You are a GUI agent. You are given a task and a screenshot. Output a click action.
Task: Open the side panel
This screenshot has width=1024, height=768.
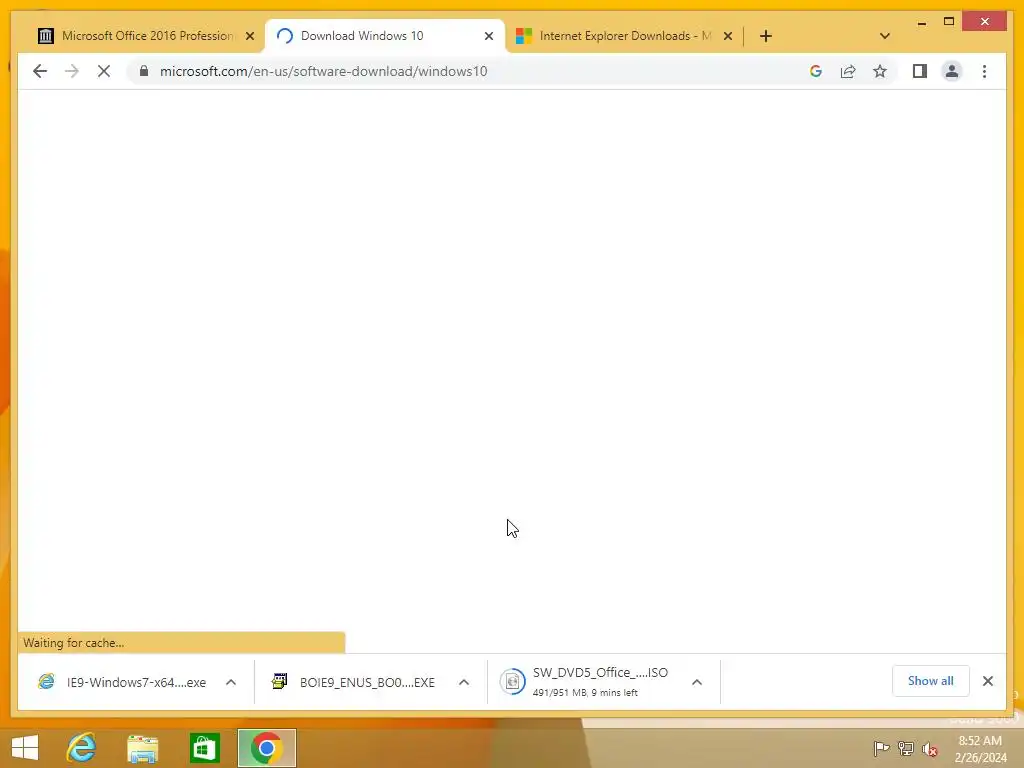(x=920, y=71)
